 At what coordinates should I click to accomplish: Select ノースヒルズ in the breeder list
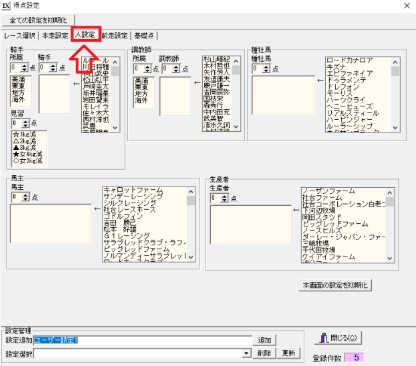322,230
